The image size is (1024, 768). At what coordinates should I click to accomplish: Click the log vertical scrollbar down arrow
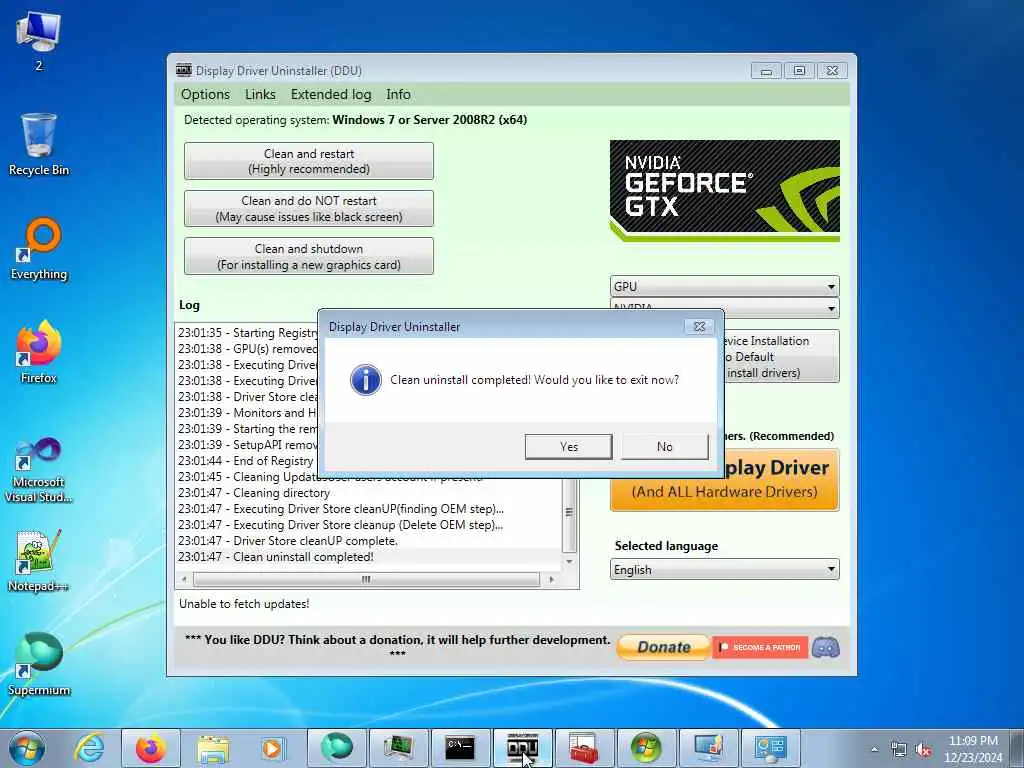point(569,562)
